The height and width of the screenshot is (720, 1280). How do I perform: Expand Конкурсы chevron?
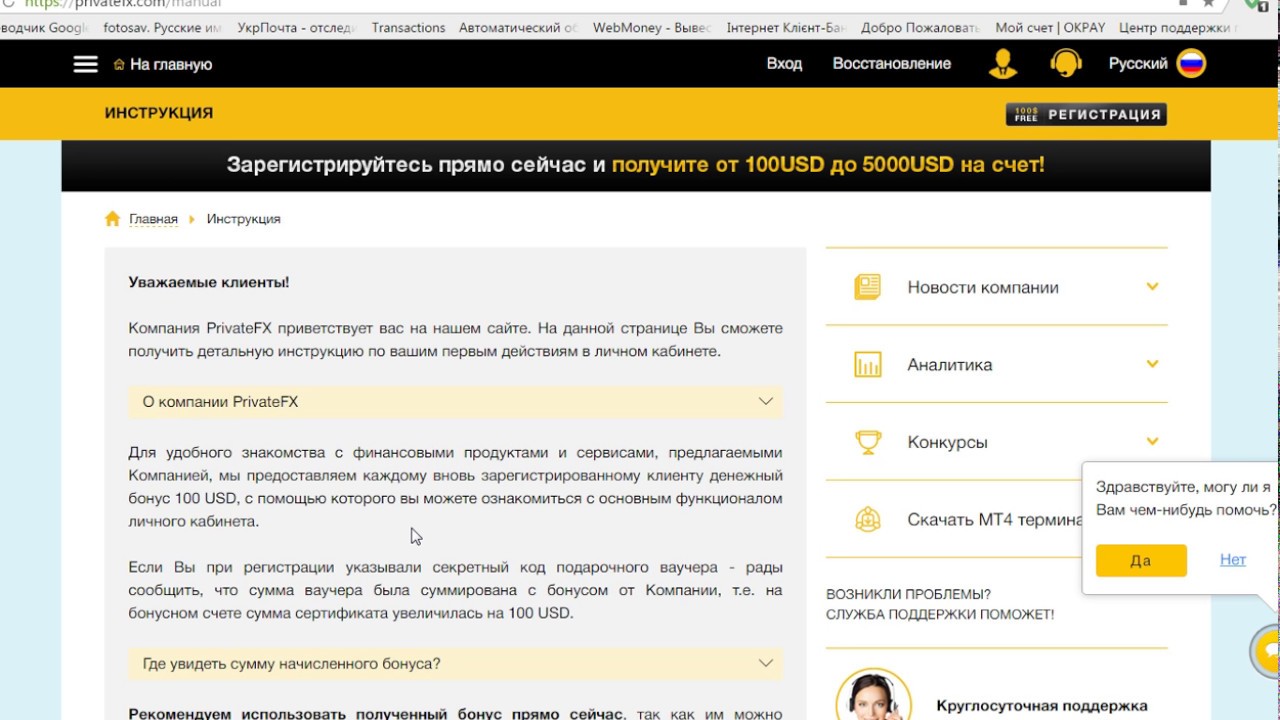1152,441
